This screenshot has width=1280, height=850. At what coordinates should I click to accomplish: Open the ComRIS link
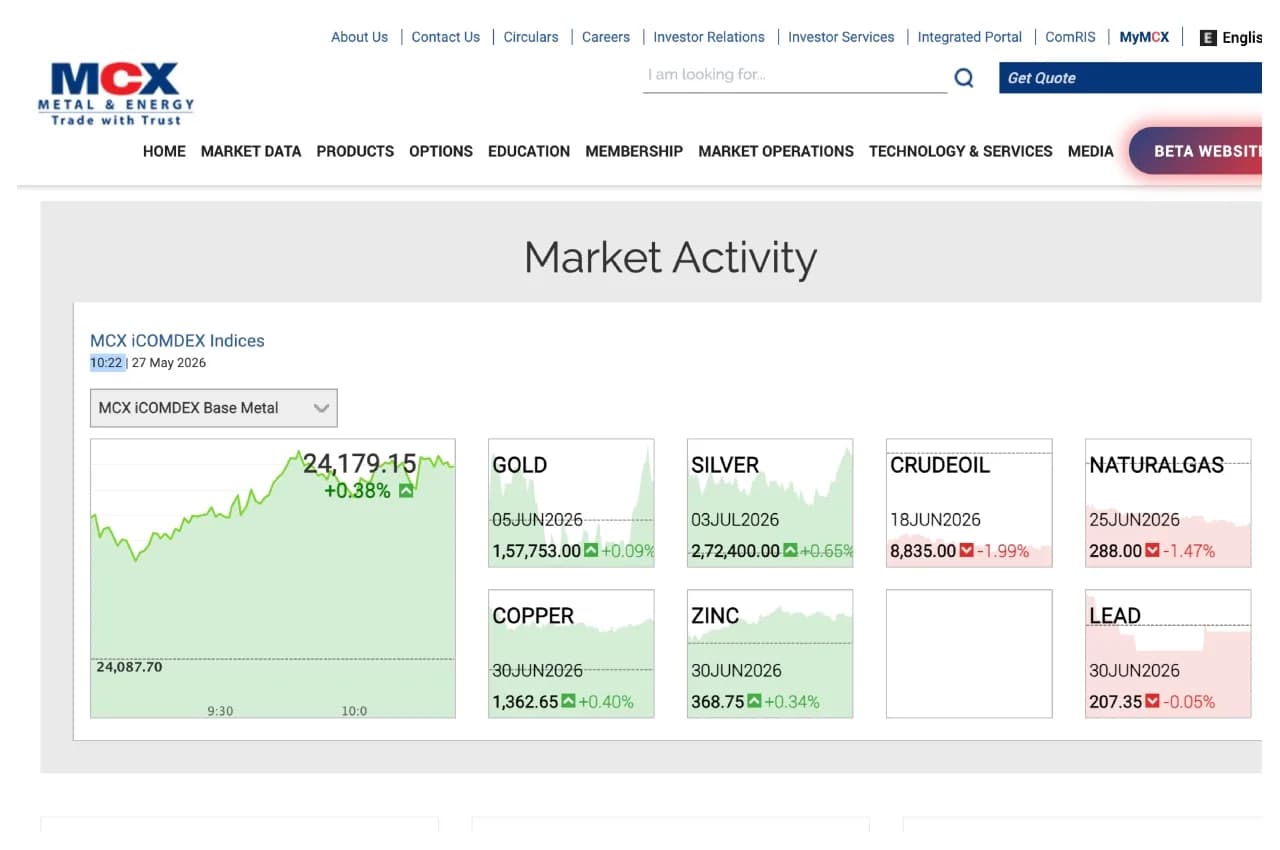pos(1071,37)
